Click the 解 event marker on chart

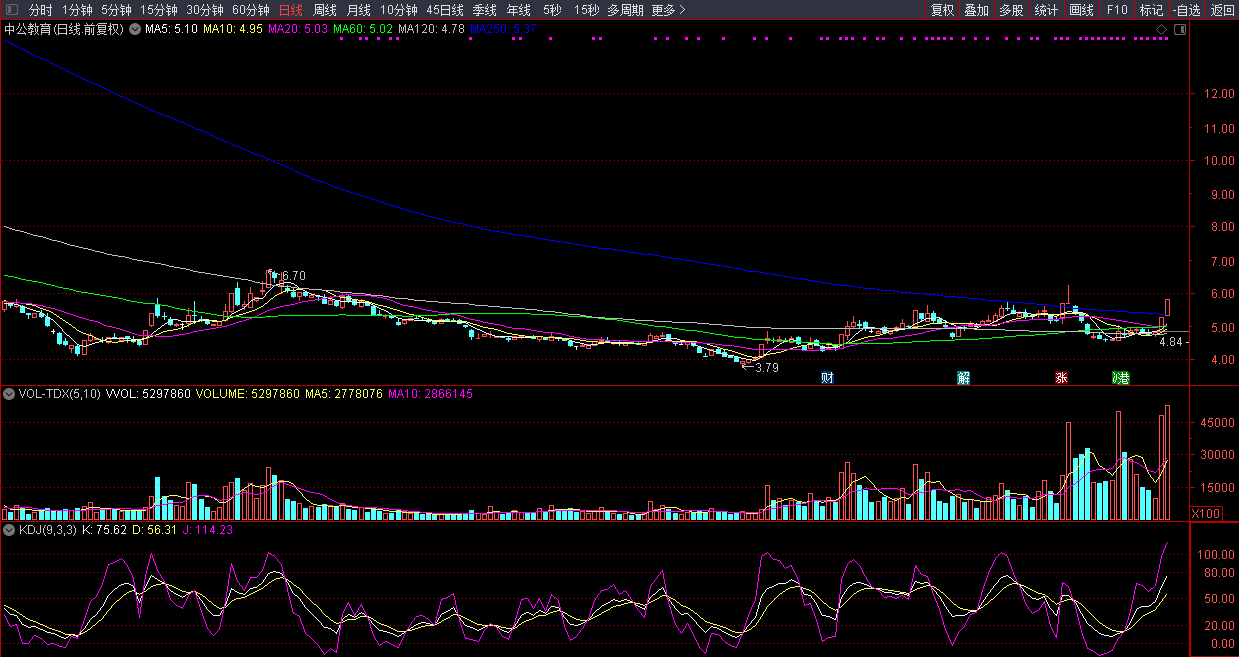(963, 378)
